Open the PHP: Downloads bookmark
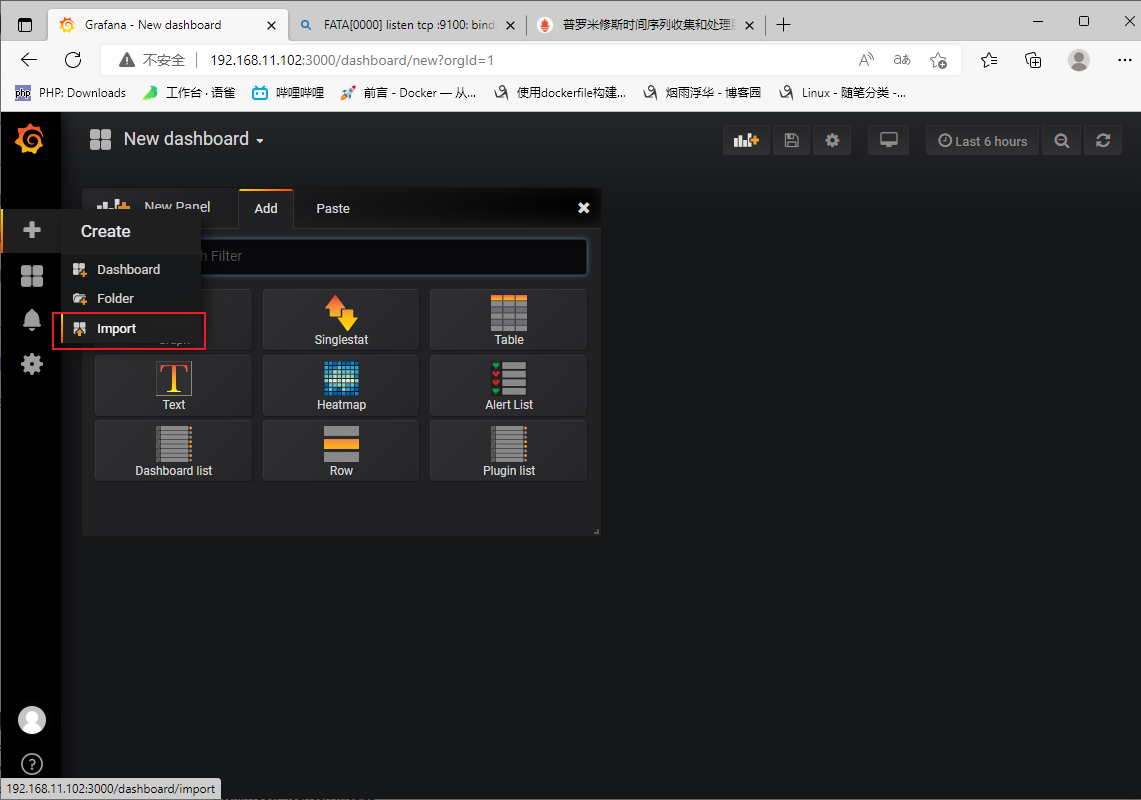This screenshot has height=800, width=1141. pos(71,92)
